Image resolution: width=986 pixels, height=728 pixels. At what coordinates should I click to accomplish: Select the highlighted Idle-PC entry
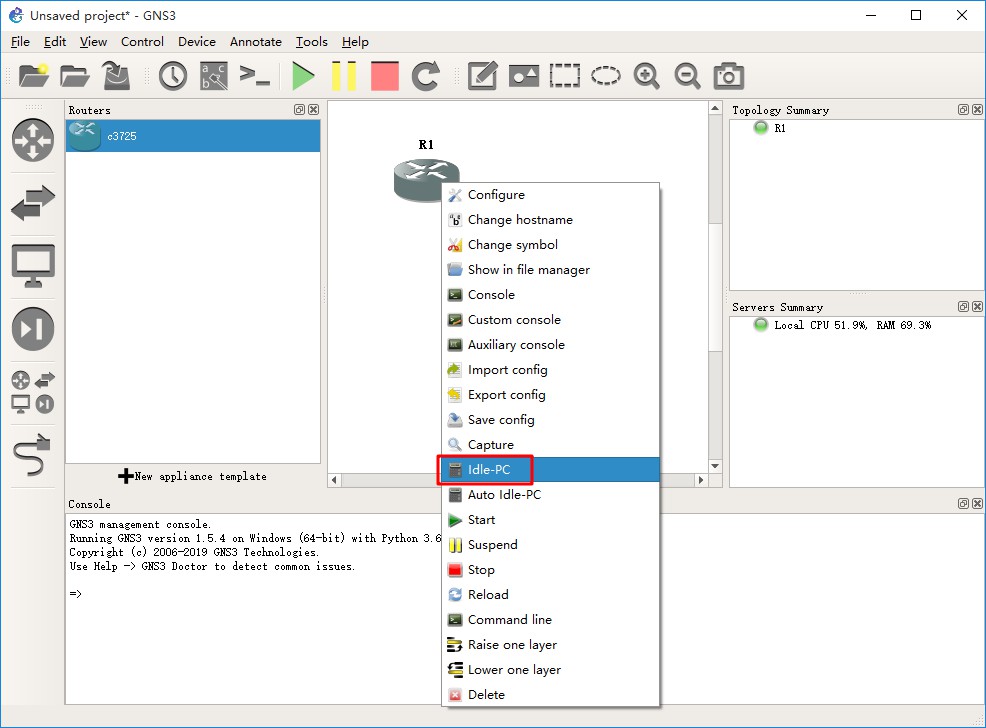(x=551, y=470)
